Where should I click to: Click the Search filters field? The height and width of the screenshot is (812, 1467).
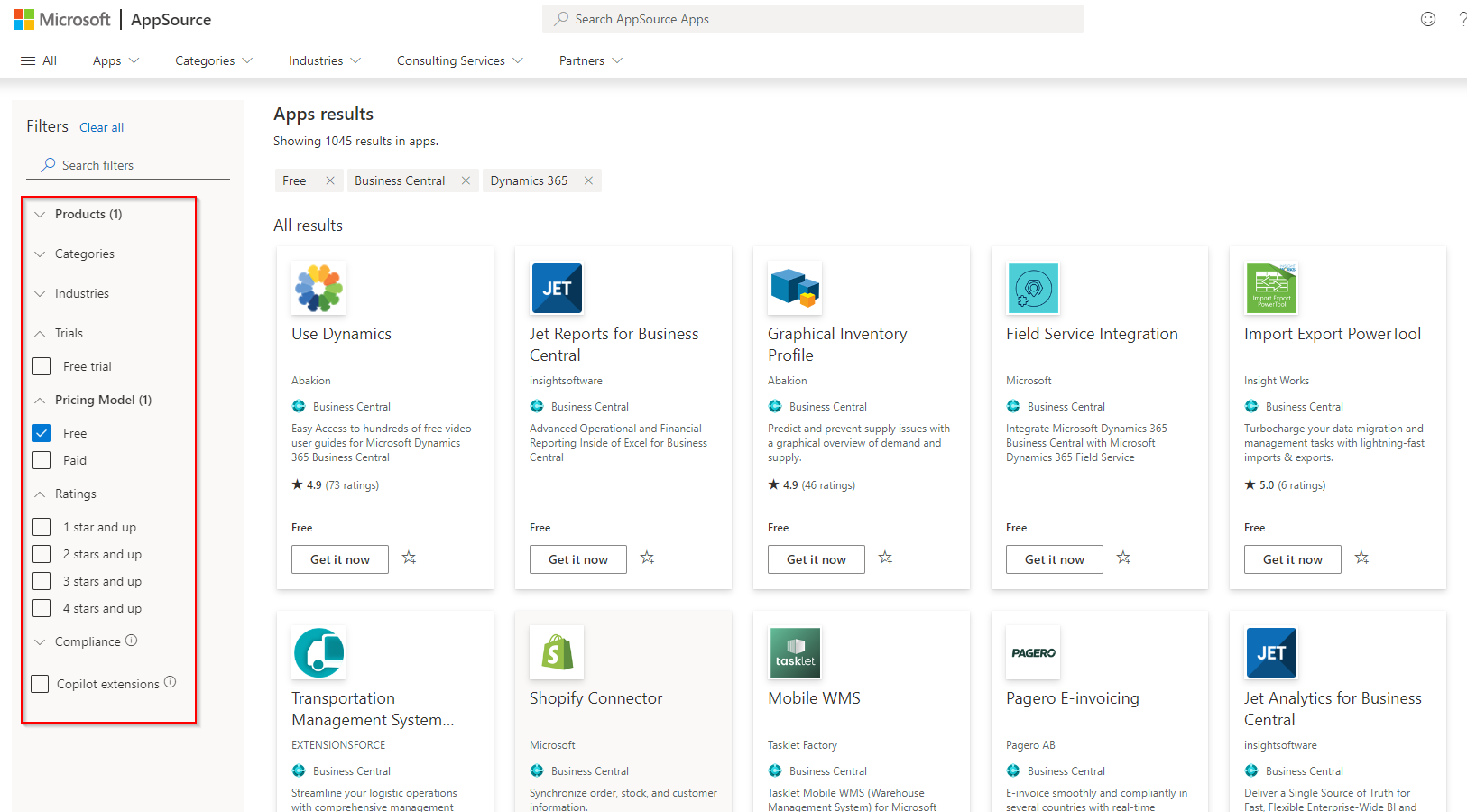point(128,165)
